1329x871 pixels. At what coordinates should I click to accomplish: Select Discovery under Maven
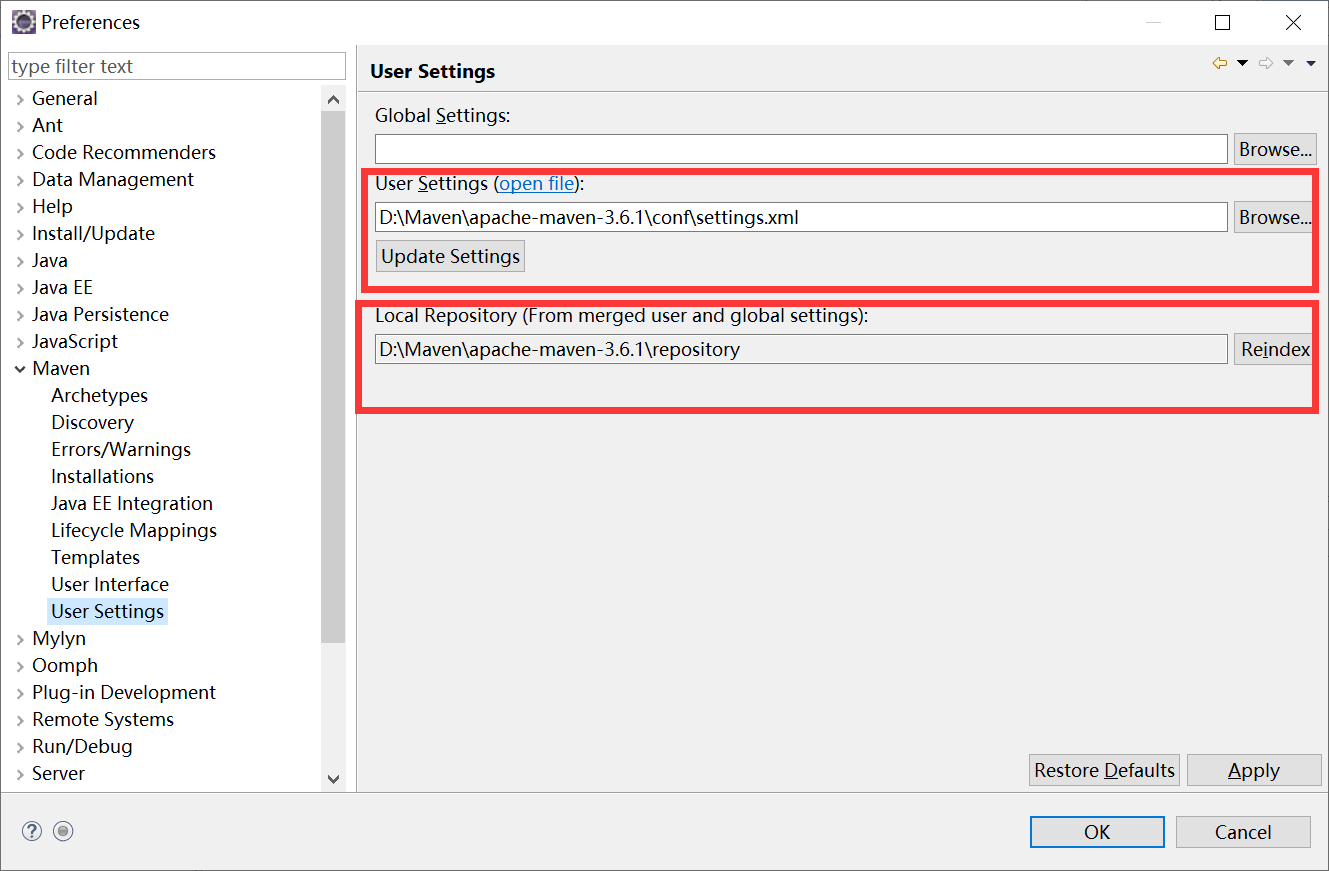point(92,422)
